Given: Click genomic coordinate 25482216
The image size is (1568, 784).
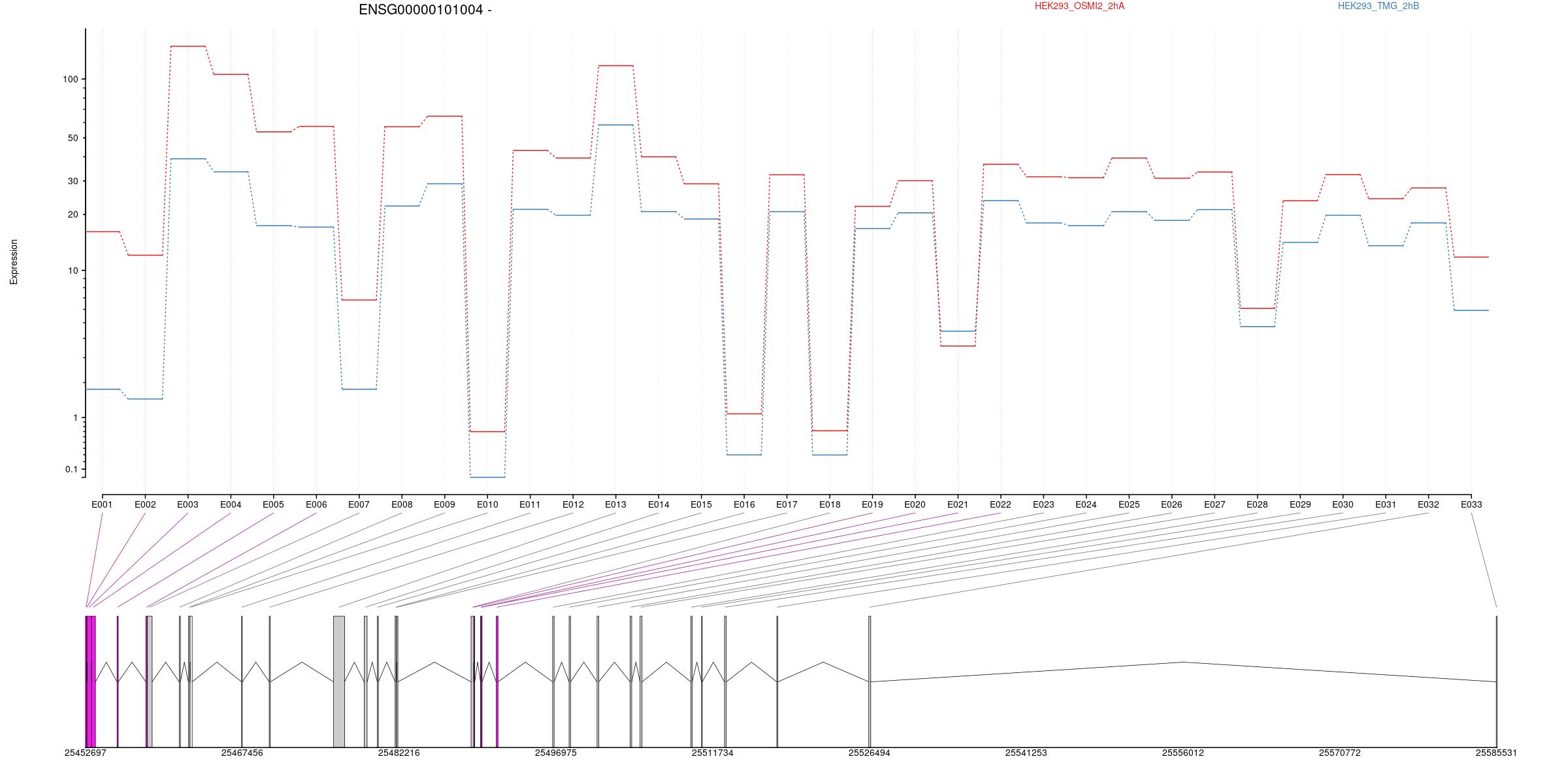Looking at the screenshot, I should pos(399,753).
